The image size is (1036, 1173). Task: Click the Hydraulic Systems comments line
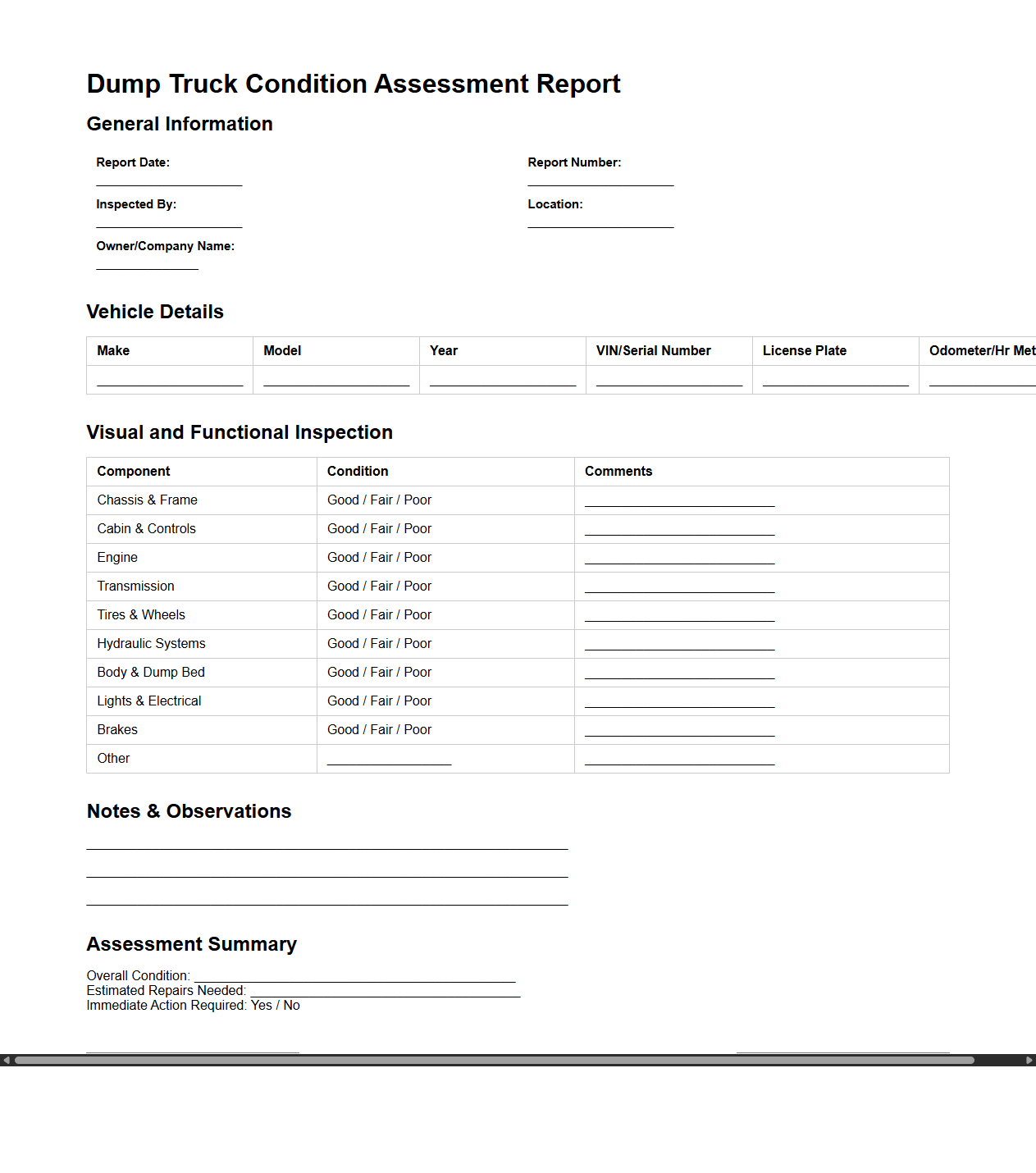tap(678, 647)
